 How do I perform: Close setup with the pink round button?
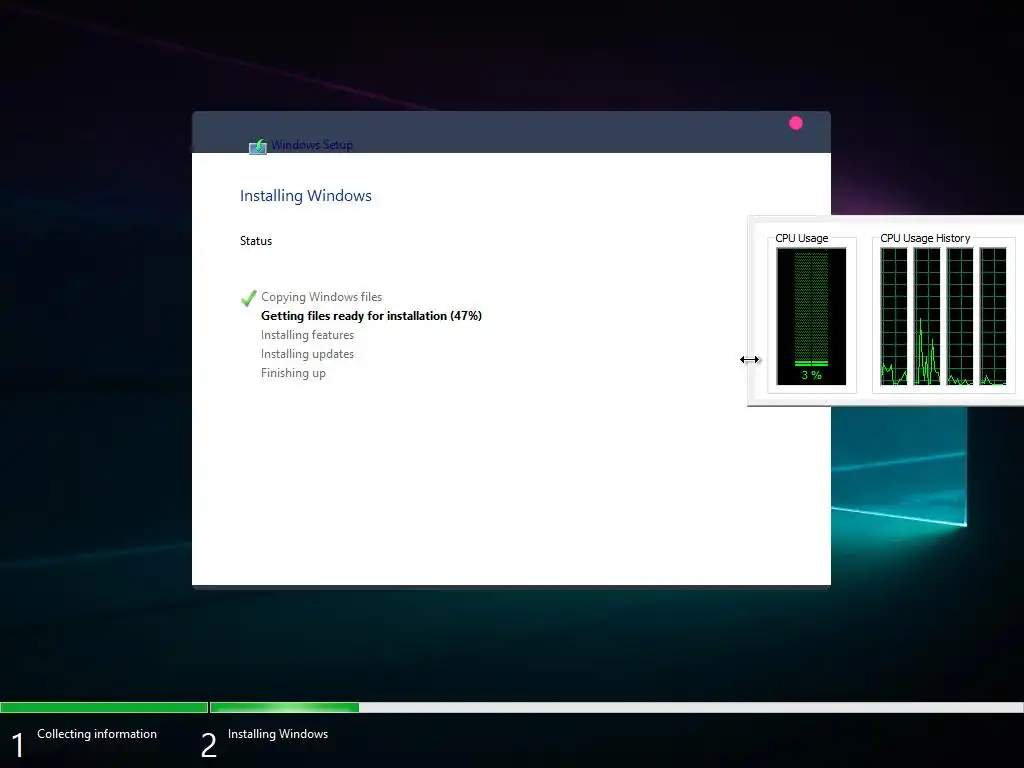(x=795, y=123)
